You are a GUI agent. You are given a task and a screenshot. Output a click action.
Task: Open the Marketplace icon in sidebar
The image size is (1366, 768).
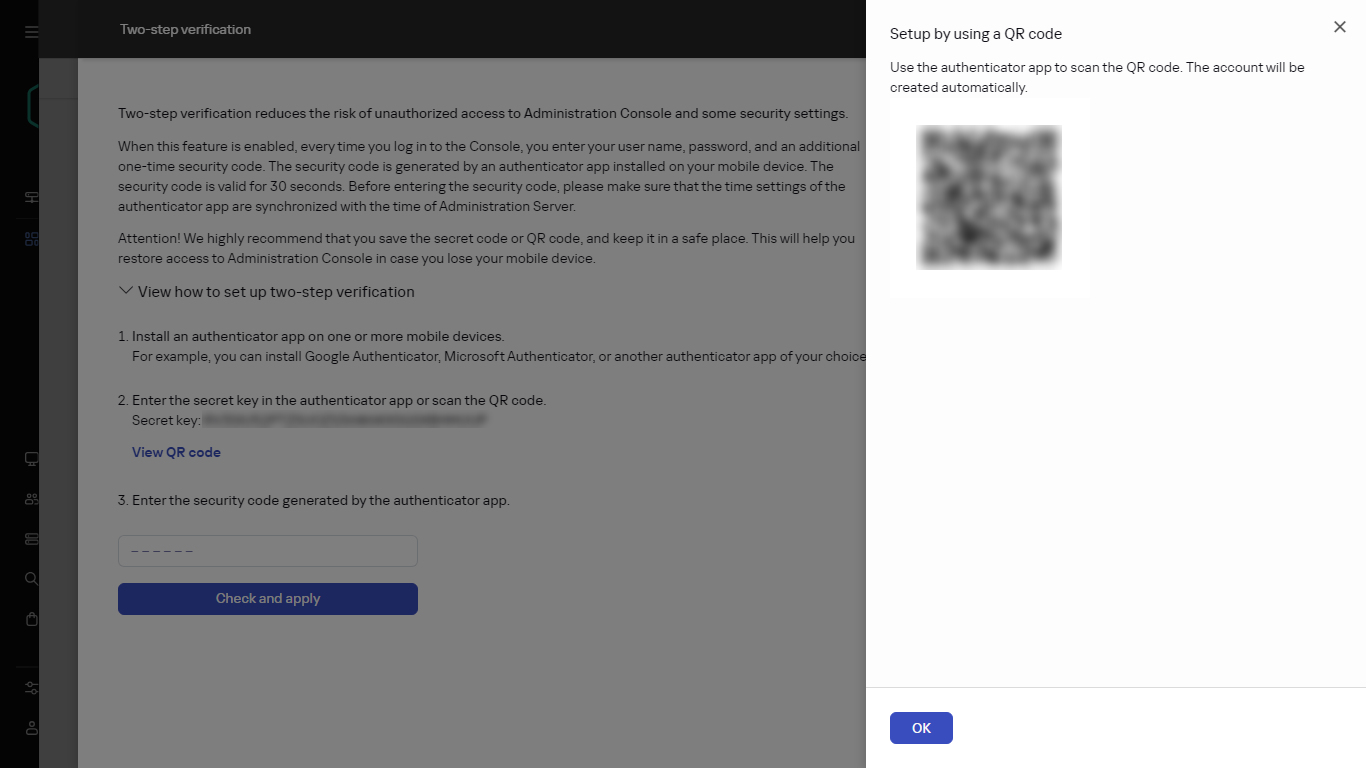[x=31, y=618]
